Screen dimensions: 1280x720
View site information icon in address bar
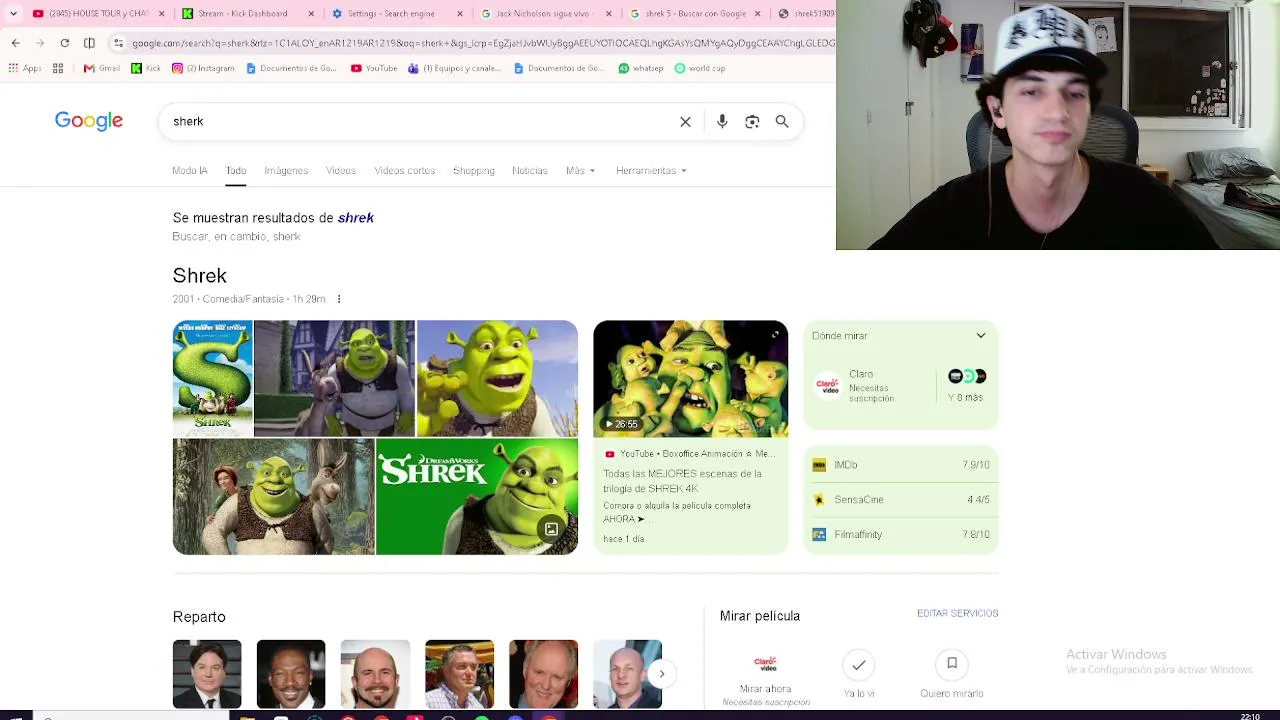point(119,43)
